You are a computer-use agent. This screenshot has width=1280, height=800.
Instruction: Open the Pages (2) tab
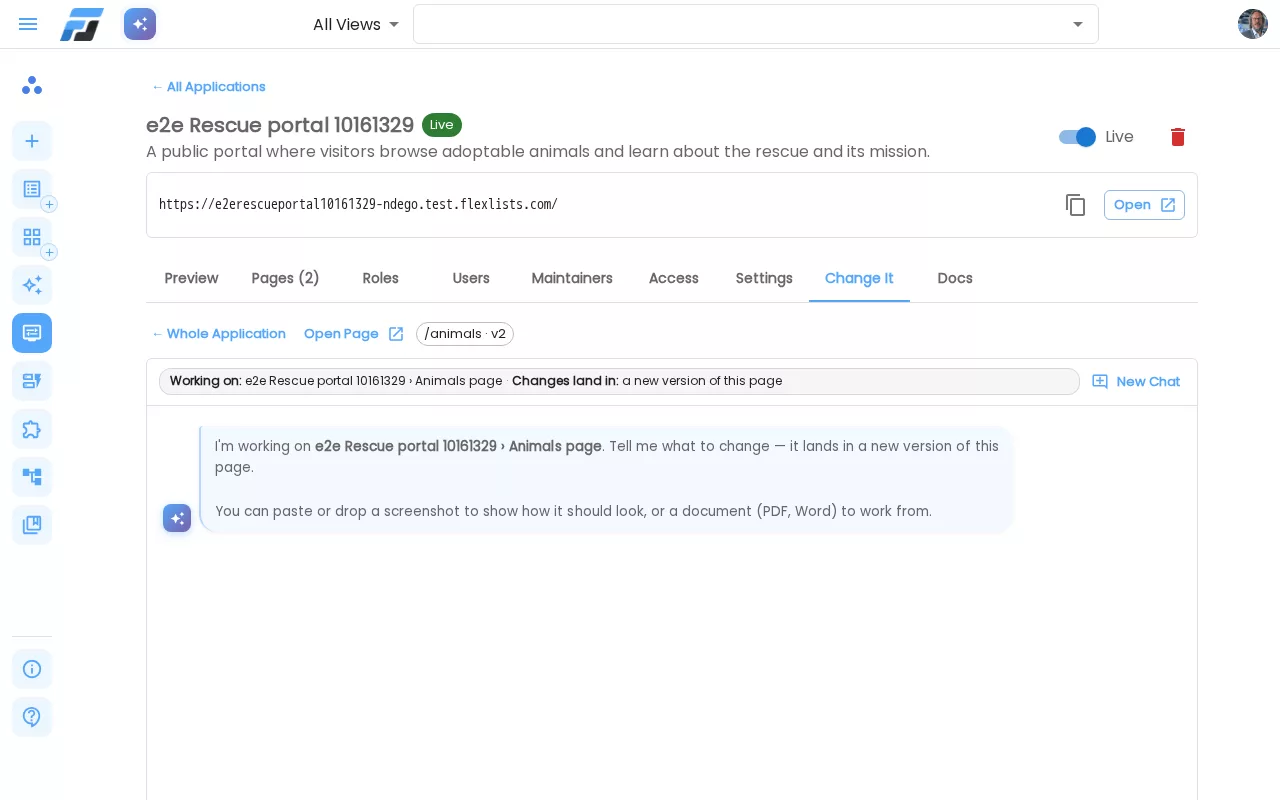pos(285,278)
